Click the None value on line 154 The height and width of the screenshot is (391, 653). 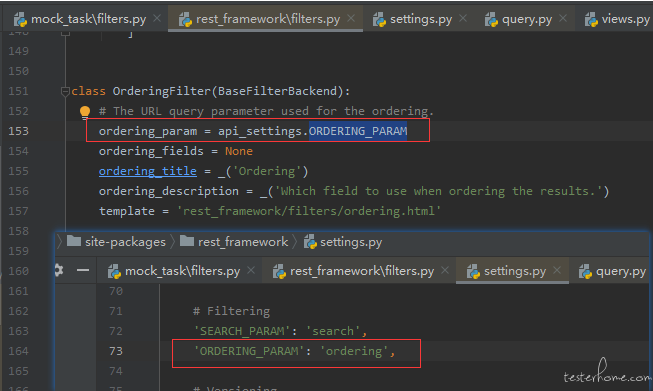[x=239, y=151]
